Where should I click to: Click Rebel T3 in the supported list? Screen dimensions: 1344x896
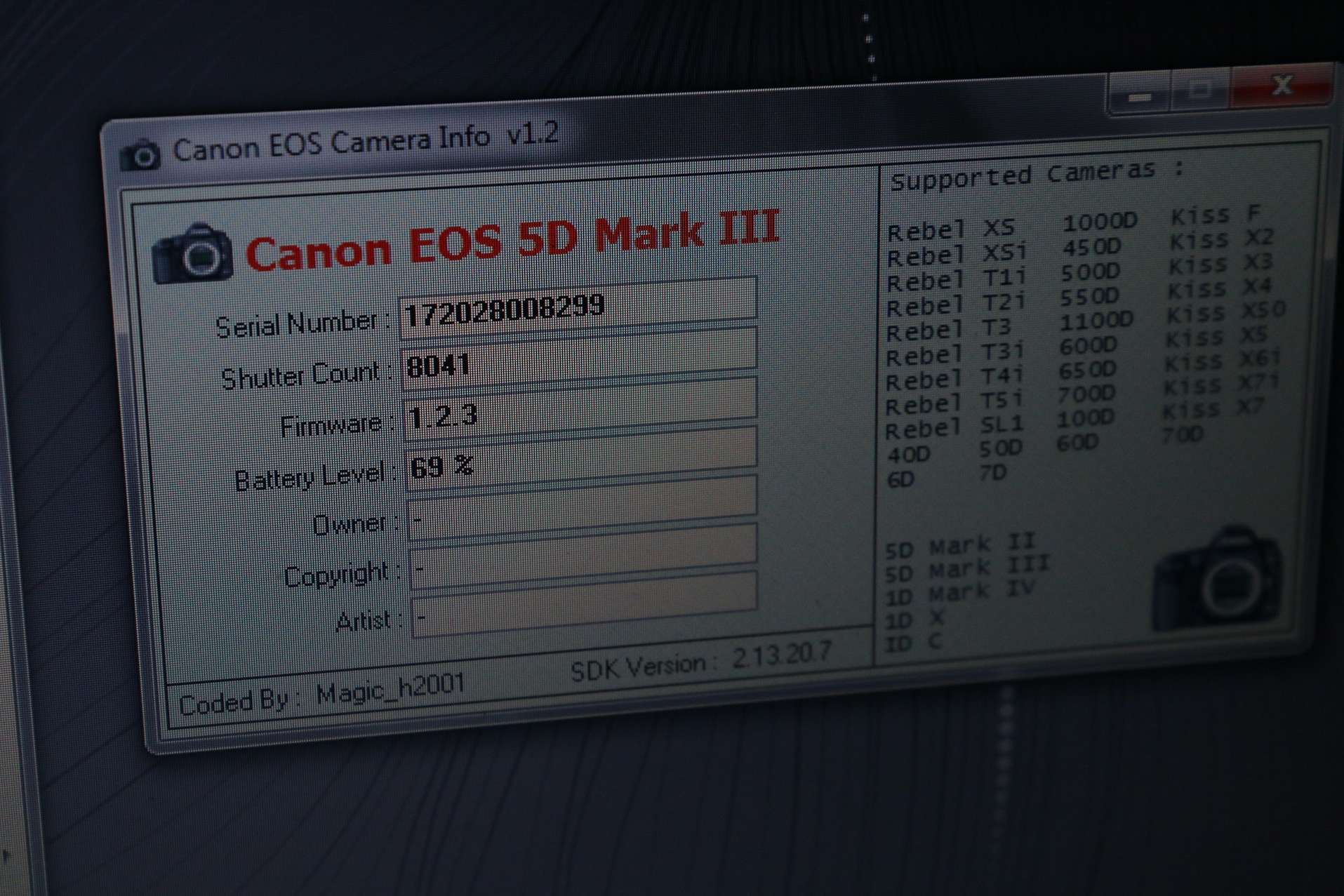(x=948, y=329)
